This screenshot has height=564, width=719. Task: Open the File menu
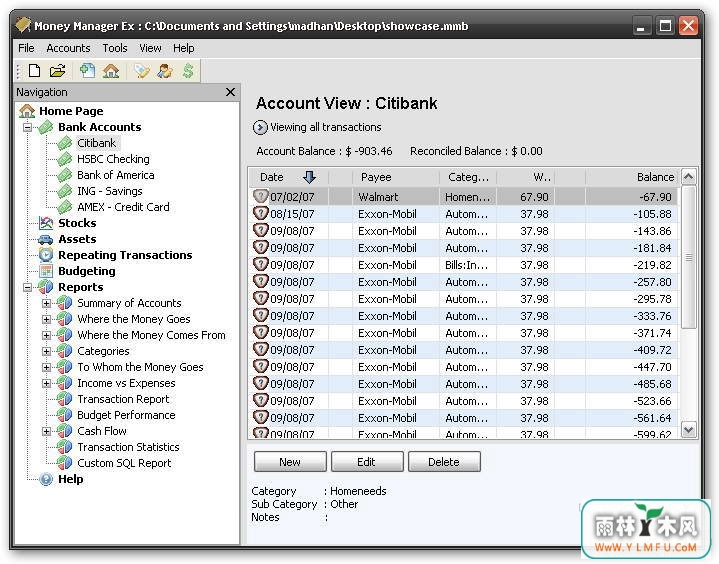(x=26, y=48)
